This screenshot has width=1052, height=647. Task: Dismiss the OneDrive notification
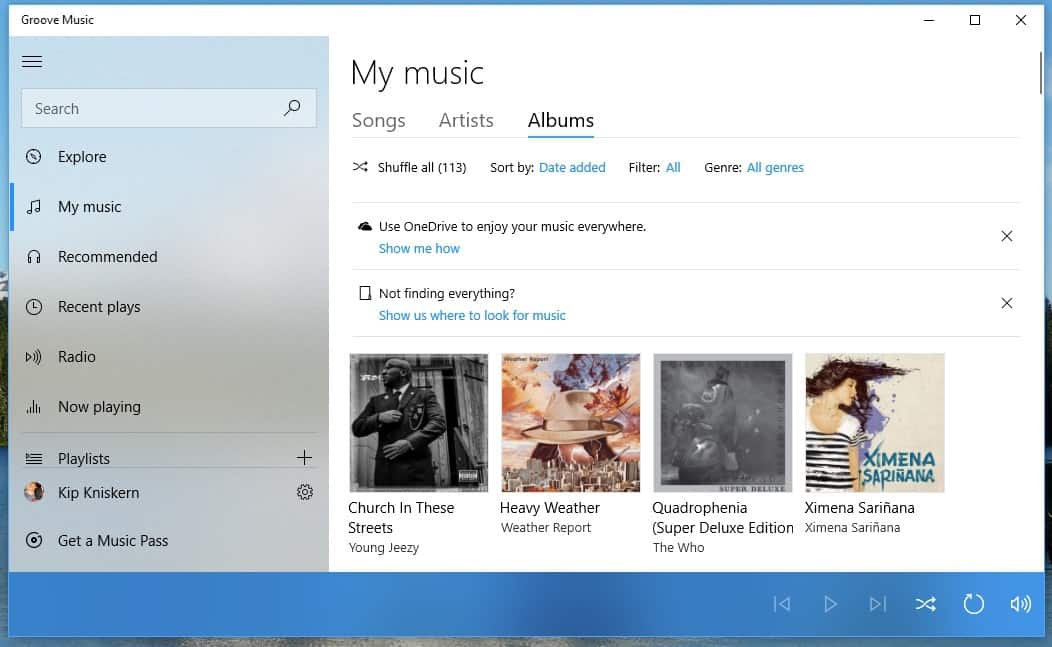click(1006, 236)
